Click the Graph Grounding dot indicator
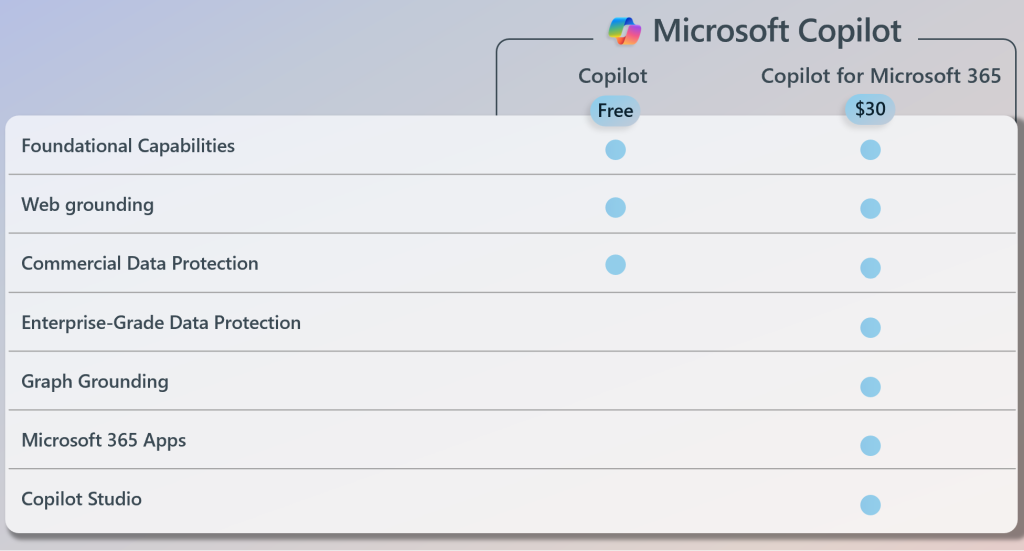 pyautogui.click(x=870, y=386)
